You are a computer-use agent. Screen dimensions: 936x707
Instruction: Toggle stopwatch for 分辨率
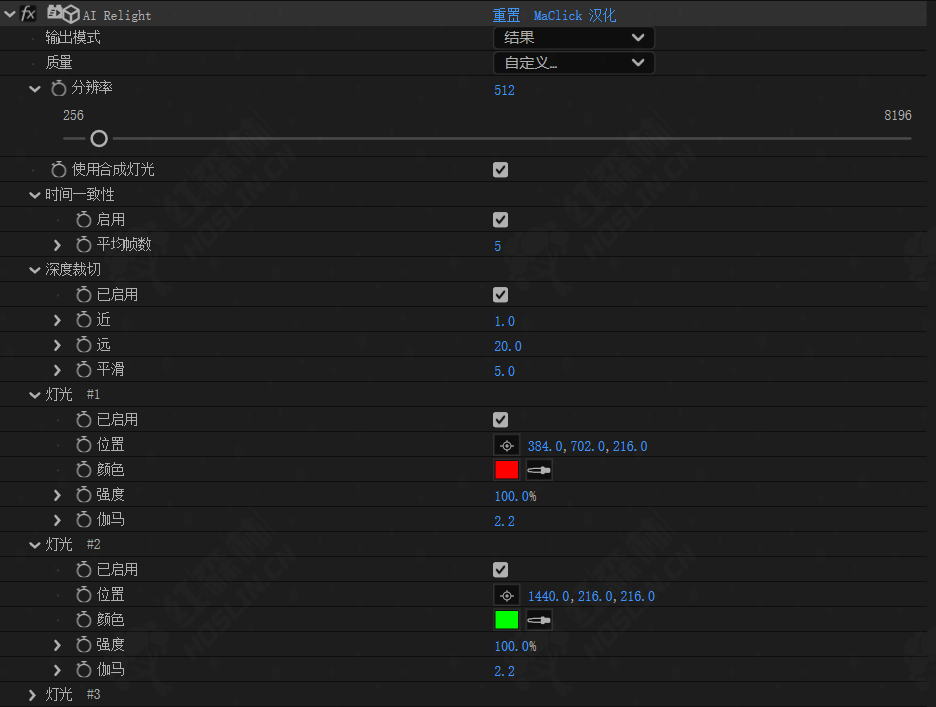coord(58,88)
